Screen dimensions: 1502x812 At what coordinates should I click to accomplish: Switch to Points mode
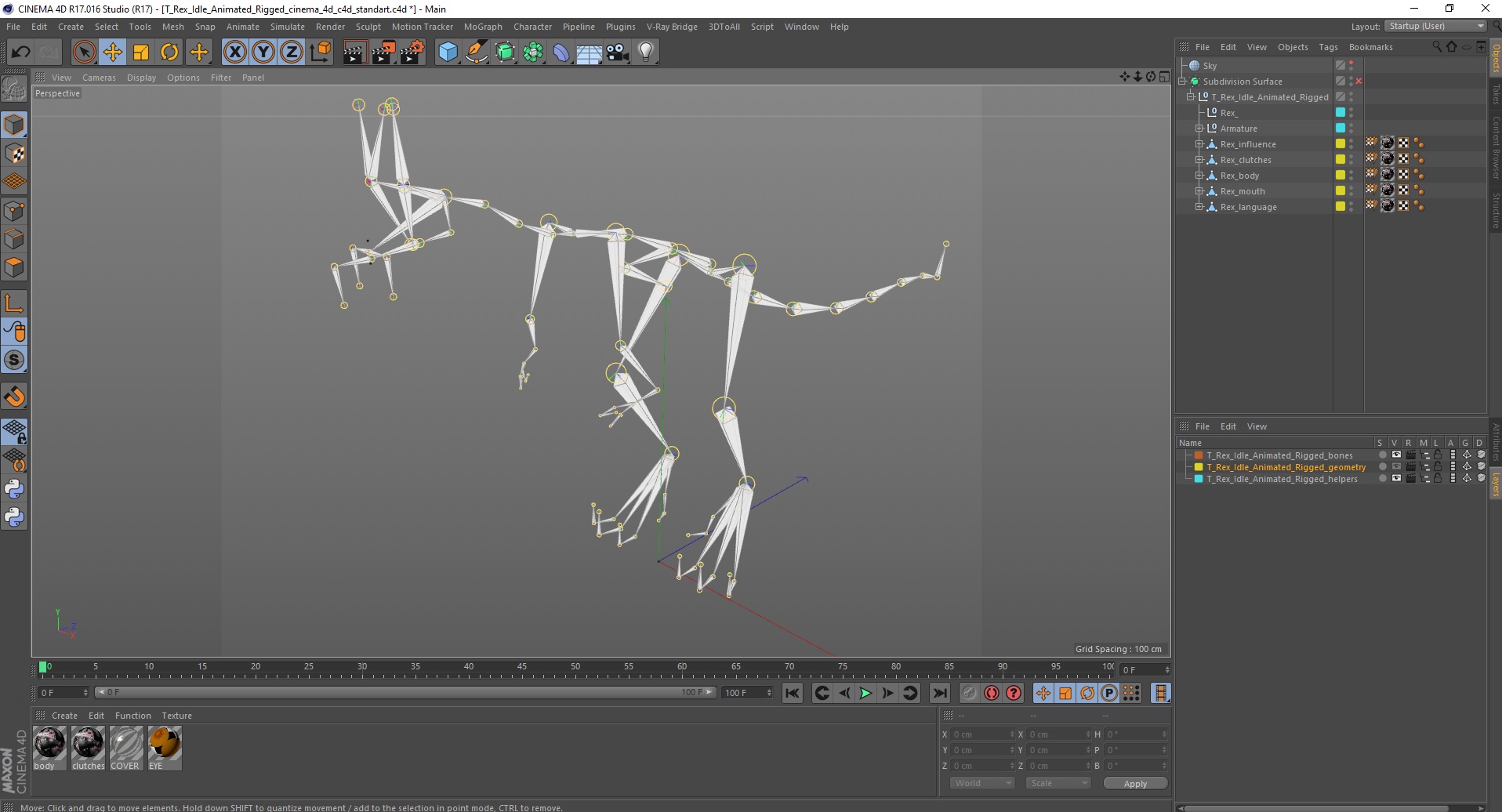coord(14,211)
